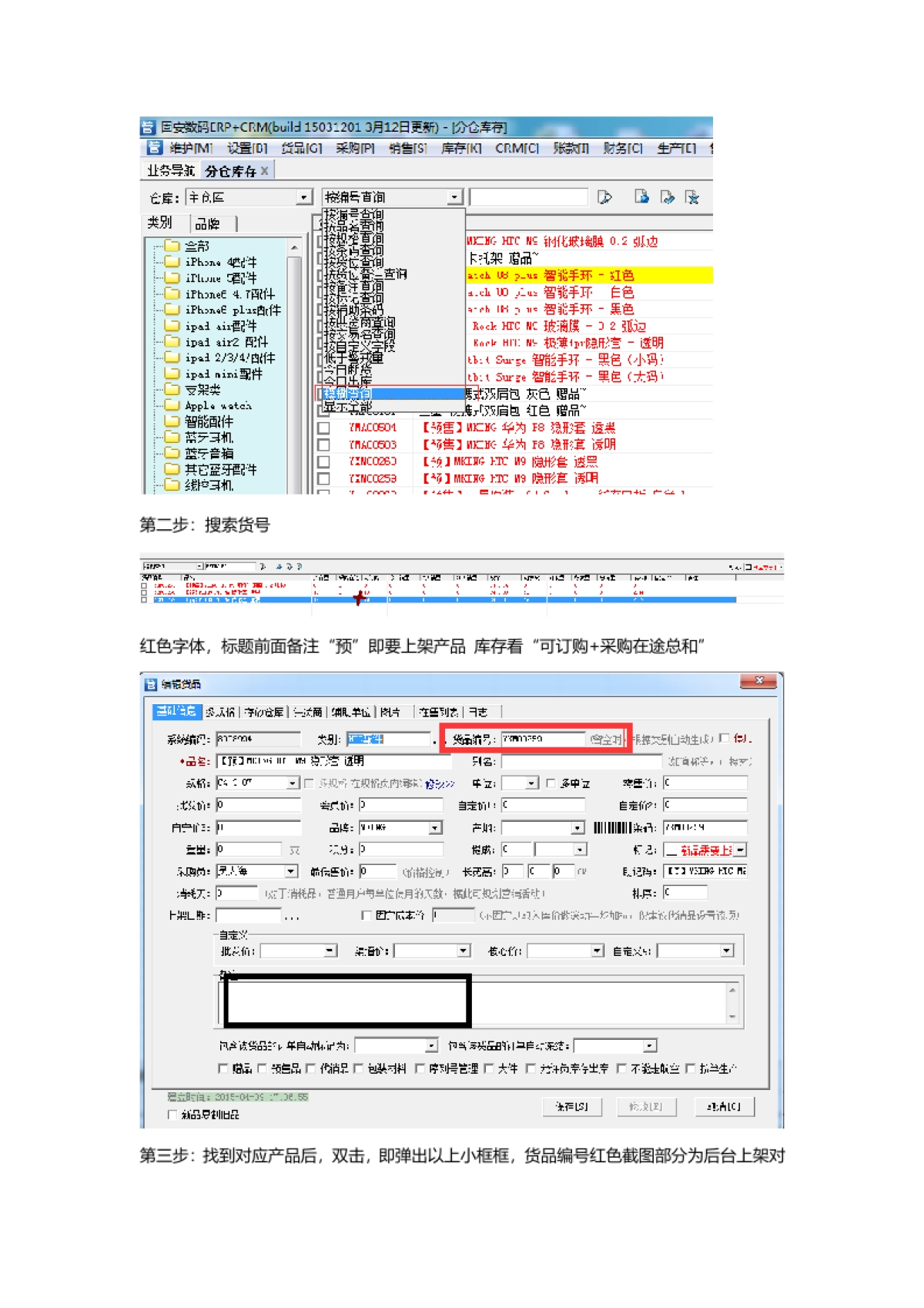Click the 蓝牙耳机 folder icon
The width and height of the screenshot is (924, 1308).
[x=172, y=437]
